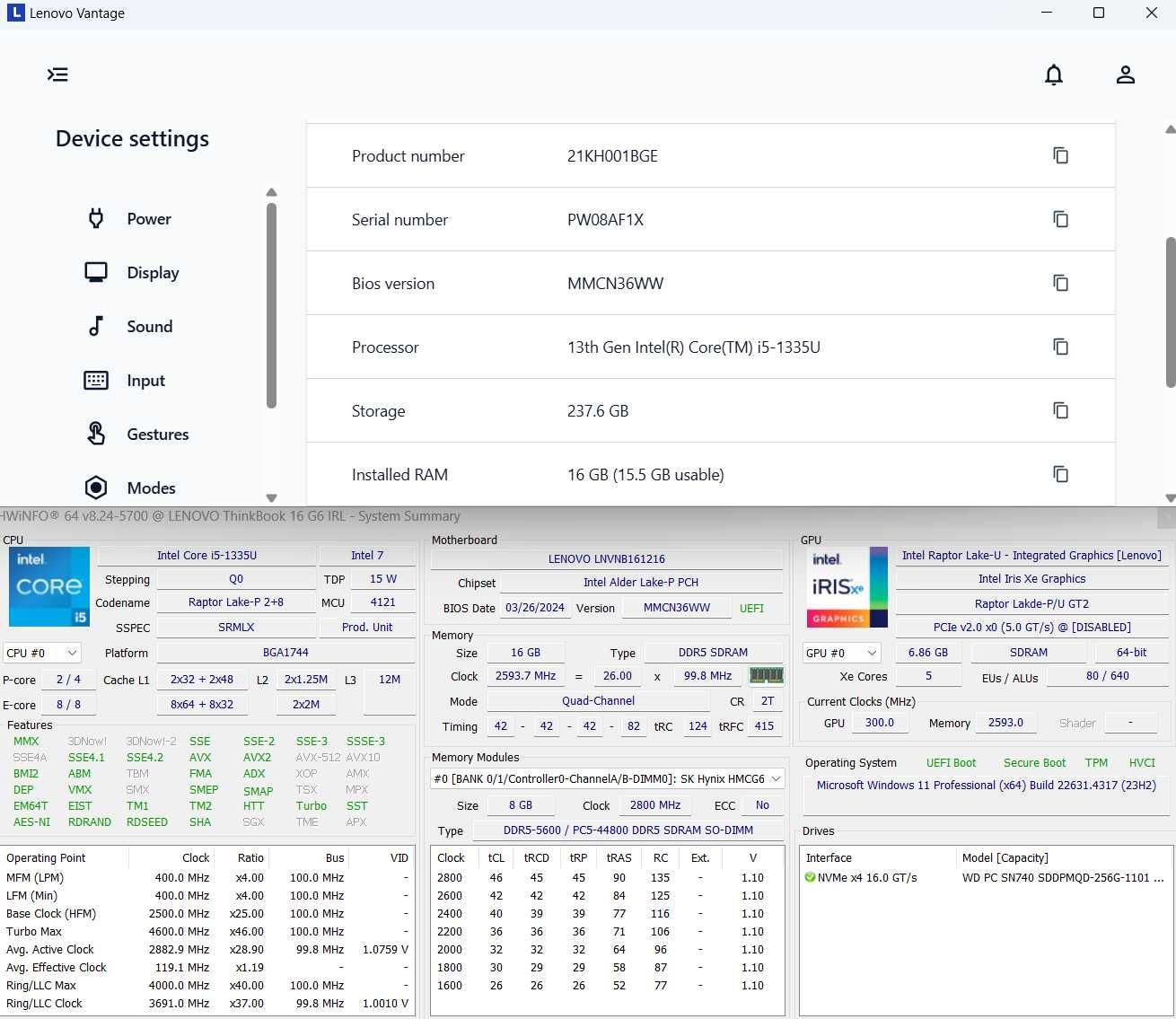Open Power device settings
1176x1019 pixels.
coord(149,218)
